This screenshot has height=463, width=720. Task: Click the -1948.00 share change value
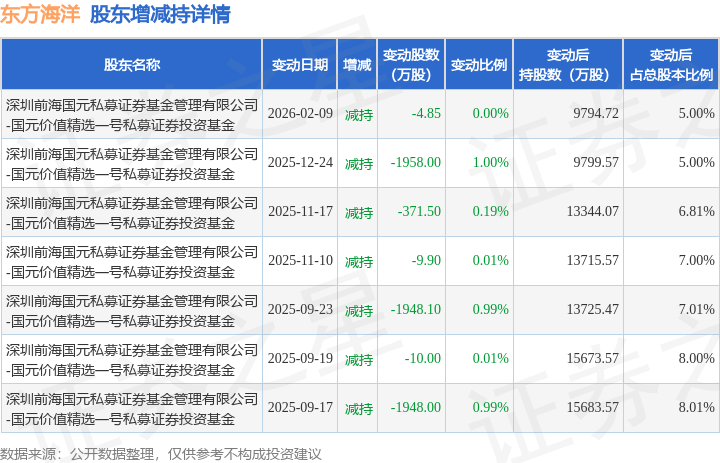[416, 407]
